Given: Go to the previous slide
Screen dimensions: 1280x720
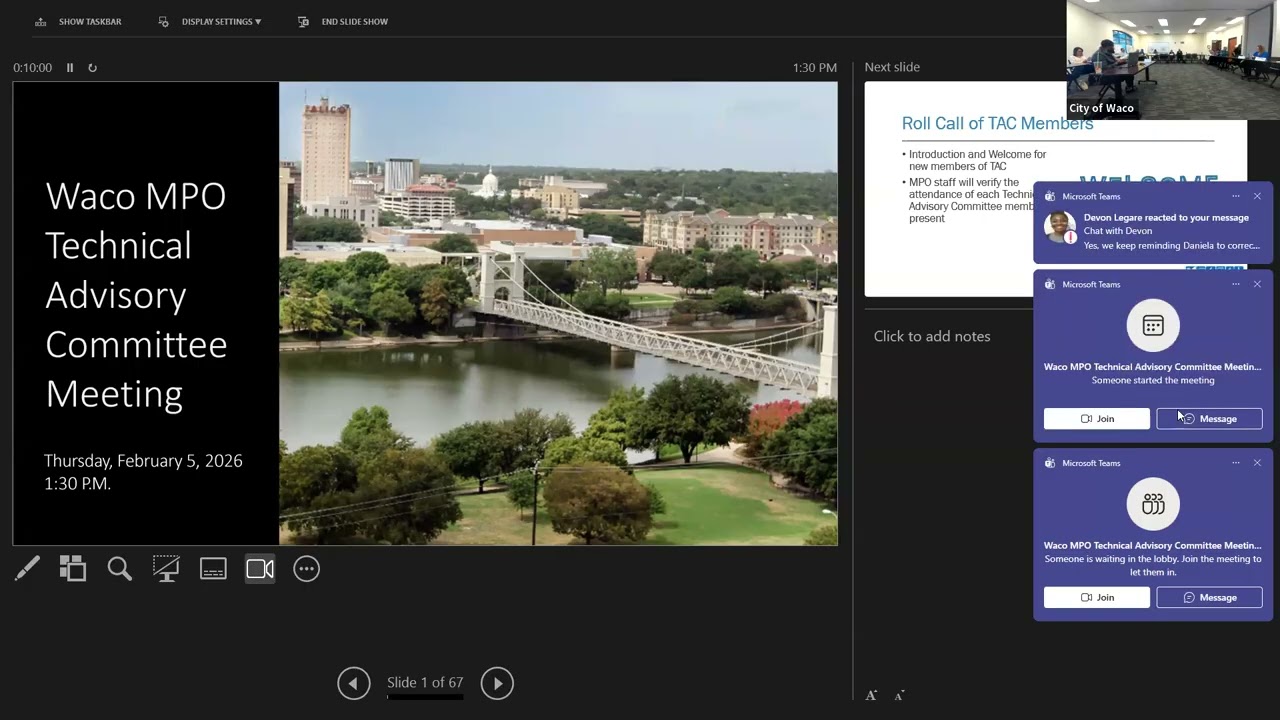Looking at the screenshot, I should pyautogui.click(x=353, y=683).
